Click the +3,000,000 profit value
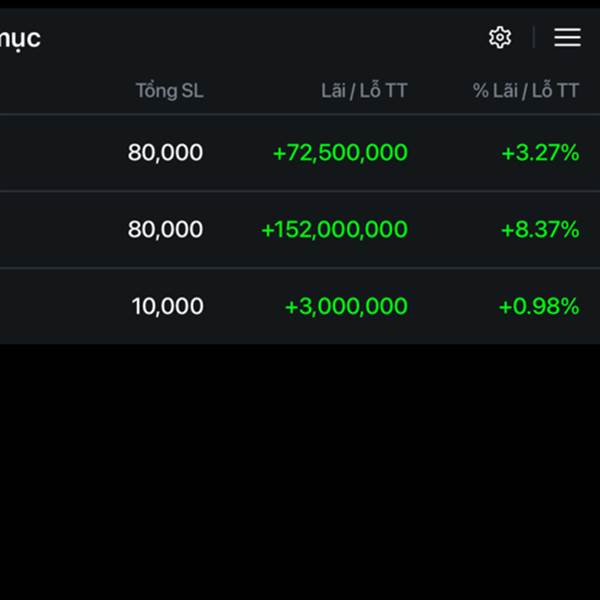 (x=346, y=307)
